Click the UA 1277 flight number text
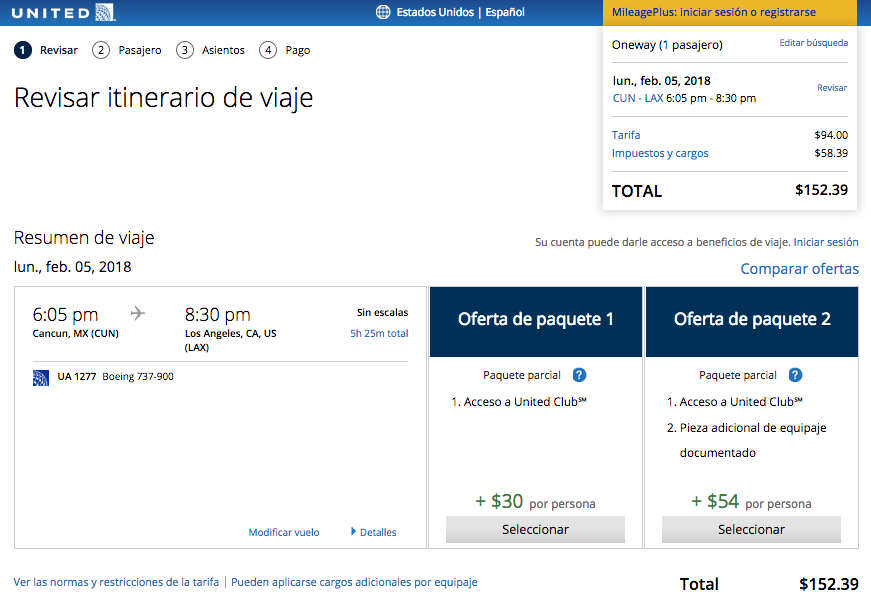The image size is (871, 604). click(x=77, y=377)
